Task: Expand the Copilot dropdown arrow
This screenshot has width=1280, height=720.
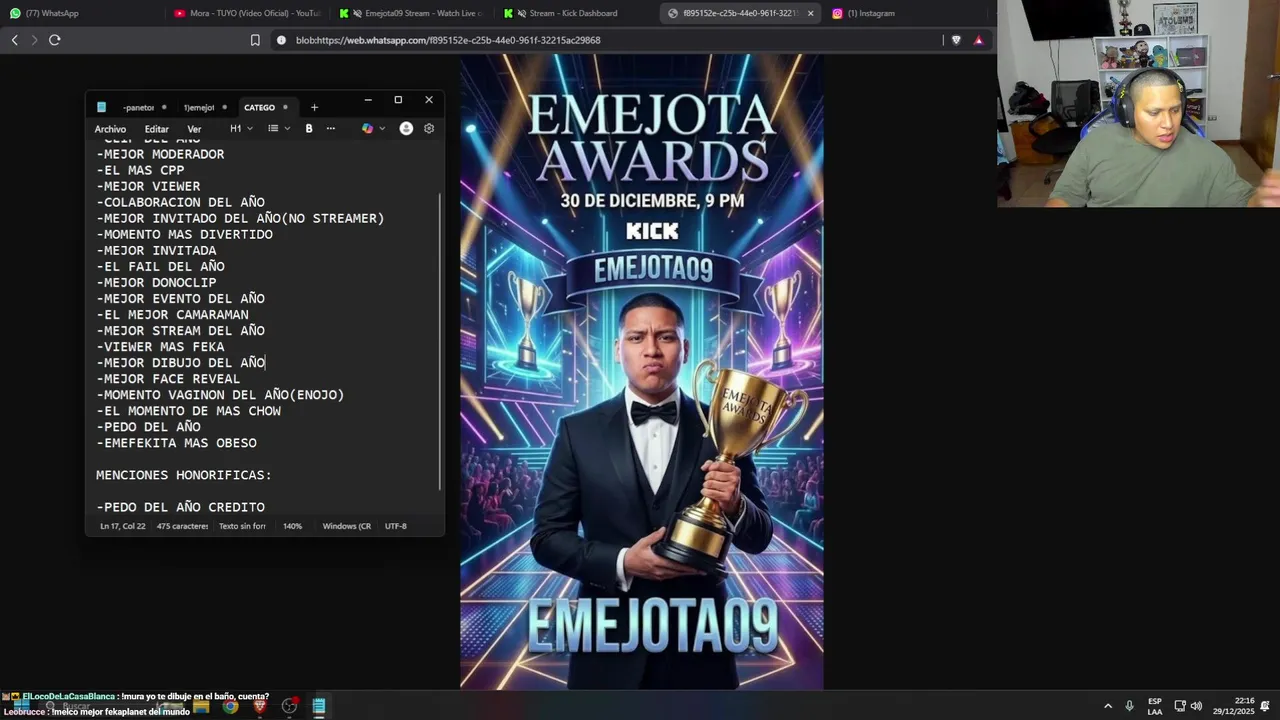Action: coord(382,128)
